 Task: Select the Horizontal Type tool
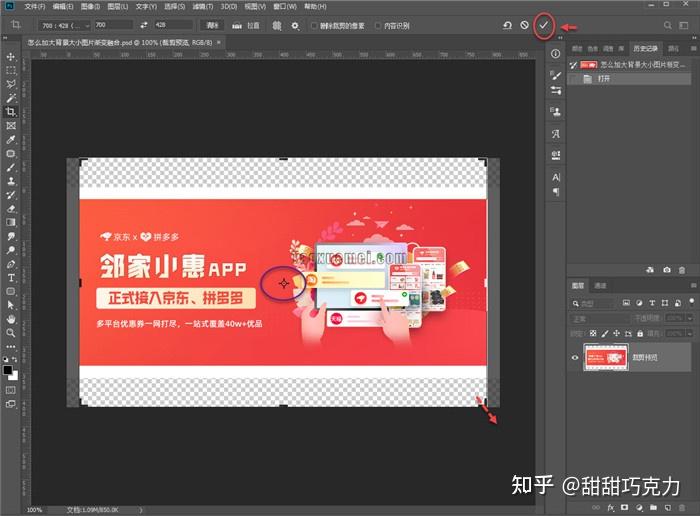11,278
